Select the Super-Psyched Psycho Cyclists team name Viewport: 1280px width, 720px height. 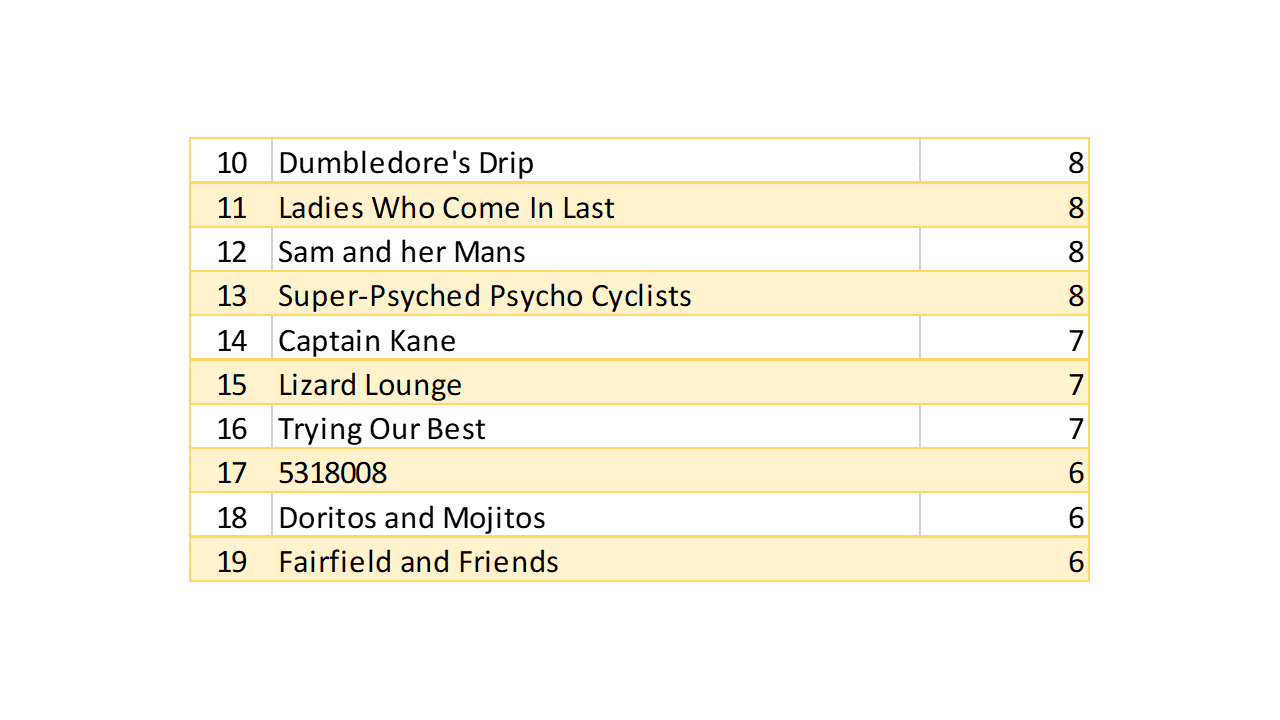coord(485,296)
